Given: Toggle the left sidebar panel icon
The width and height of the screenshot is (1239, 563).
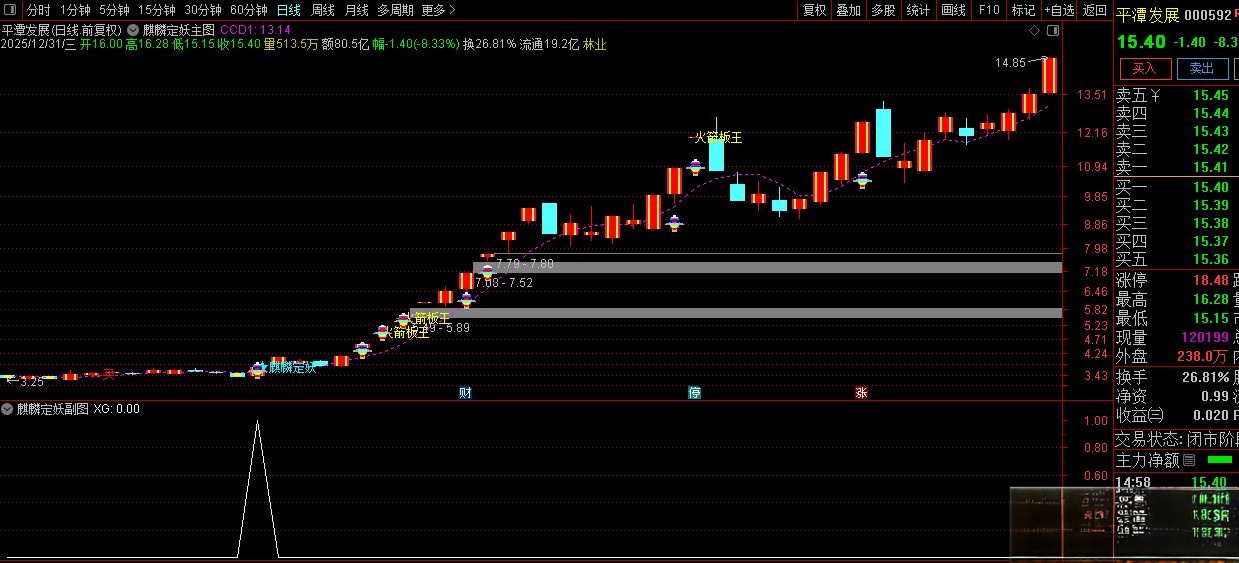Looking at the screenshot, I should 12,10.
